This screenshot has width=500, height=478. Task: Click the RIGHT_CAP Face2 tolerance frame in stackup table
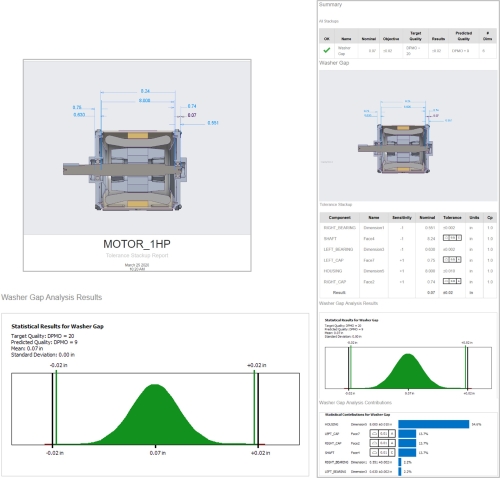tap(452, 281)
